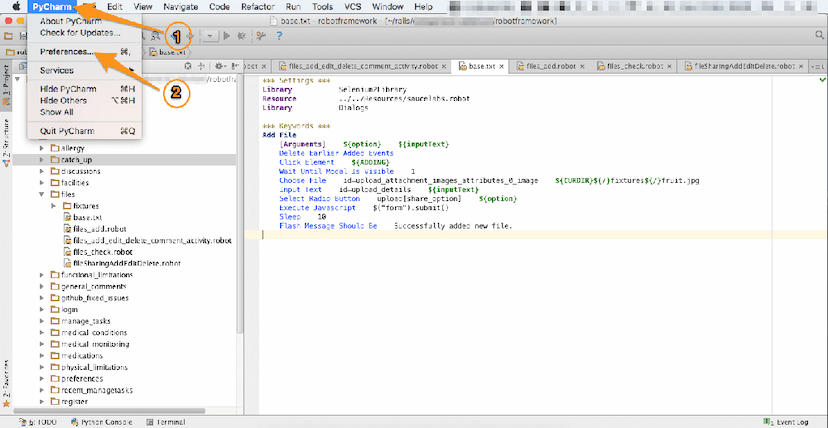This screenshot has height=428, width=828.
Task: Open the Event Log
Action: 788,423
